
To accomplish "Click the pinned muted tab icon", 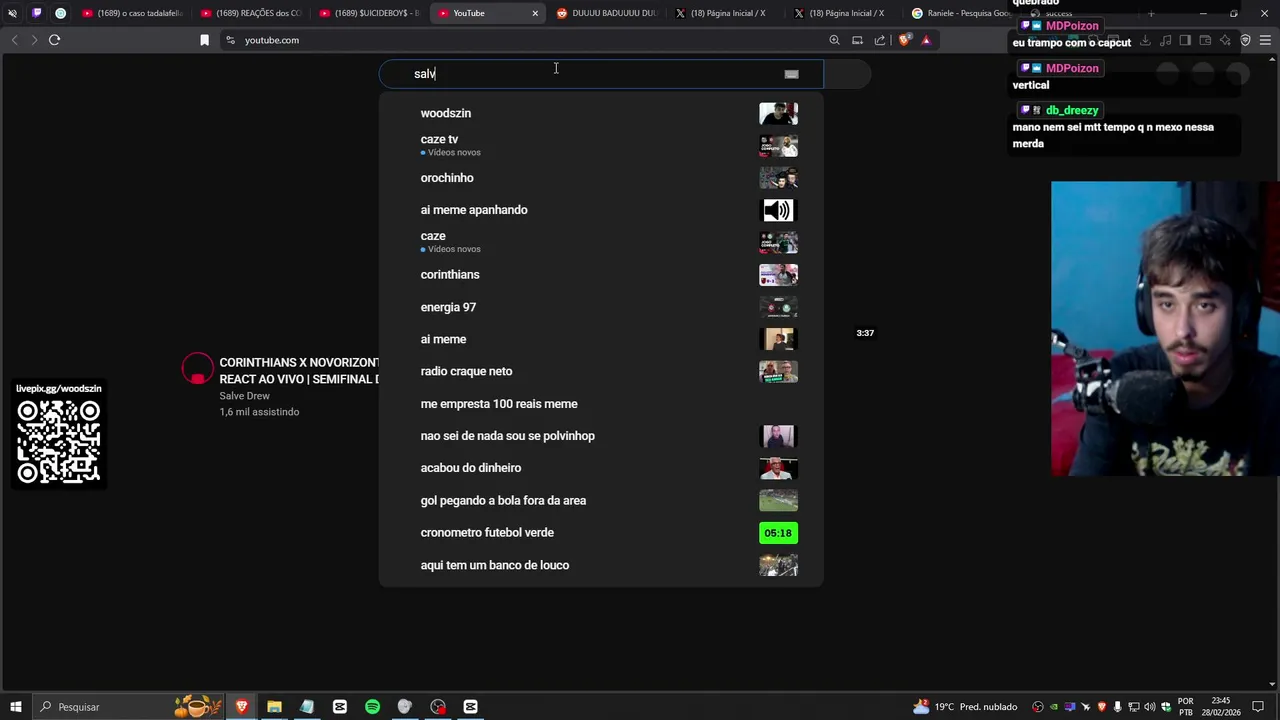I will [x=12, y=13].
